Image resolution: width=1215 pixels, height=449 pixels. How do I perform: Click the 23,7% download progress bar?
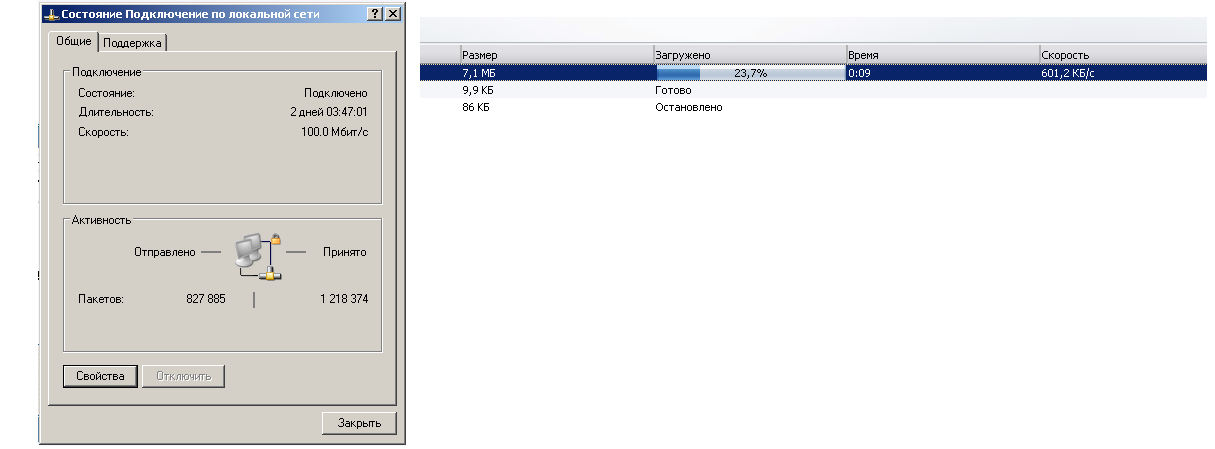[x=749, y=73]
